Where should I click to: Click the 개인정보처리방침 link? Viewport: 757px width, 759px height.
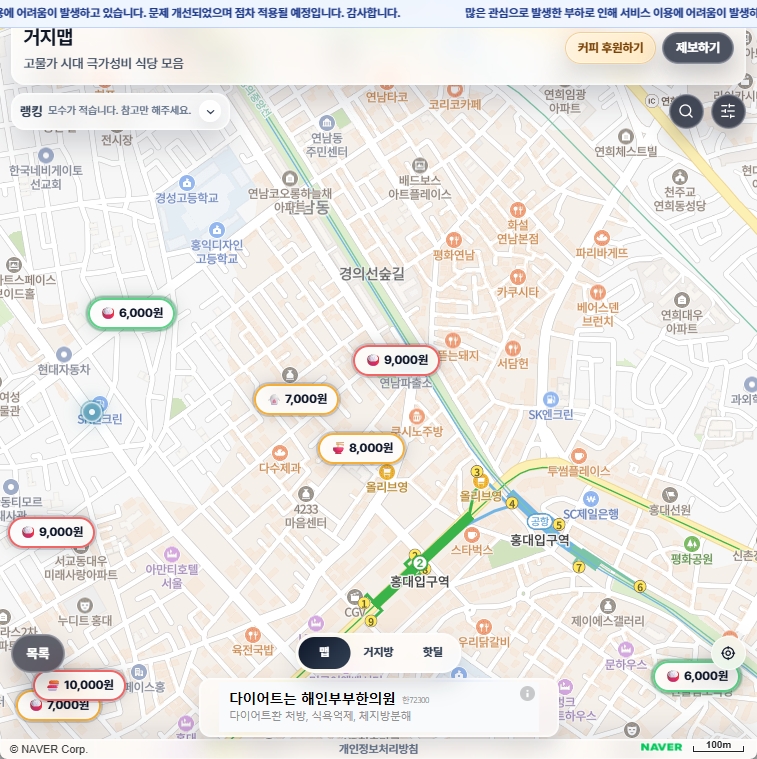click(378, 749)
